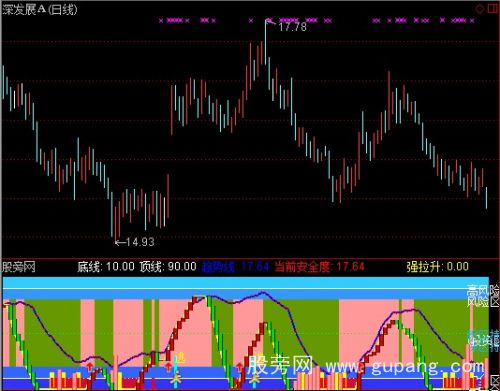Click the 股旁网 indicator name label
500x391 pixels.
coord(19,267)
